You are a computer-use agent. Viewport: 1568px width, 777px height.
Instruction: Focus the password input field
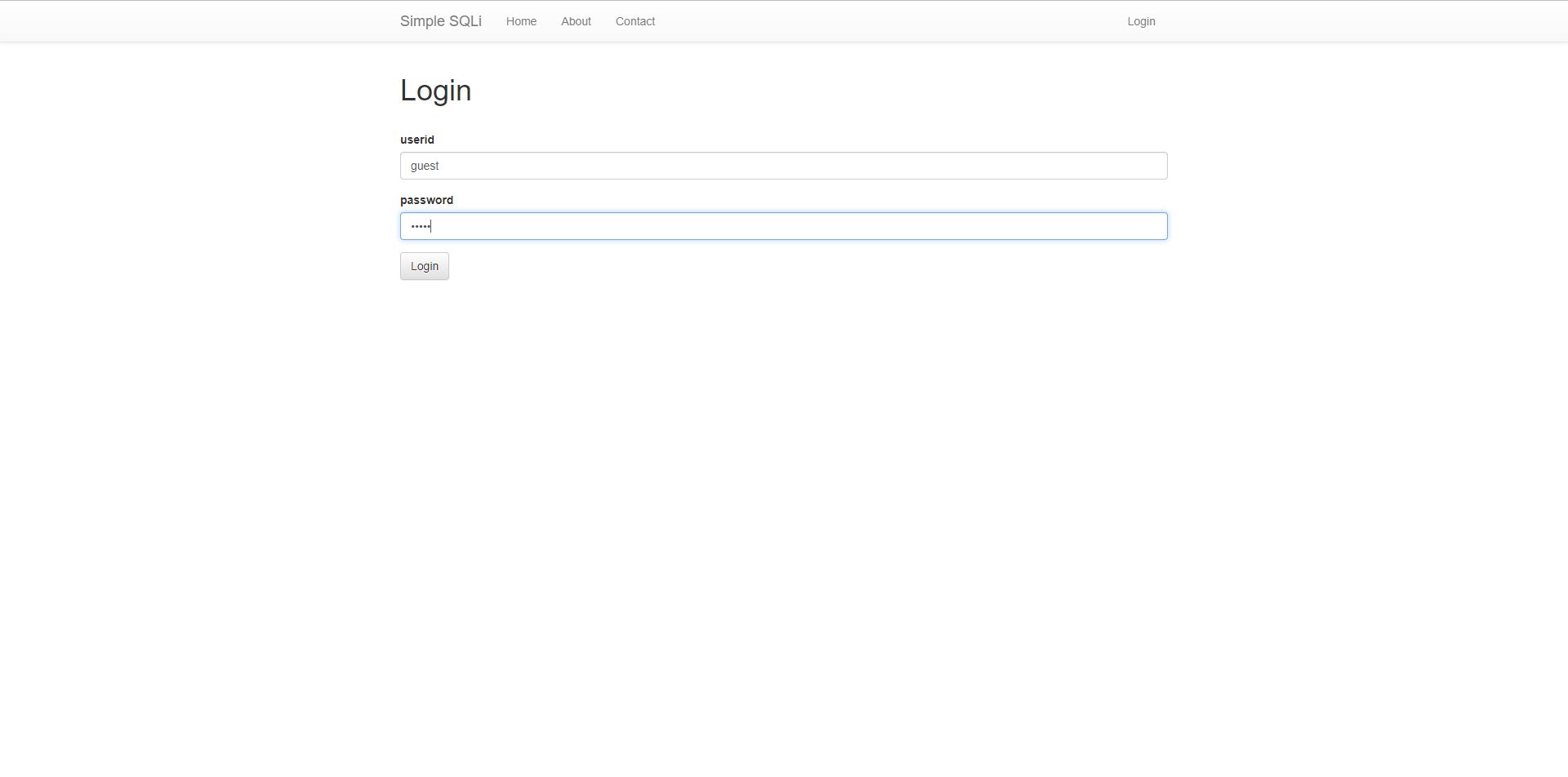(783, 226)
